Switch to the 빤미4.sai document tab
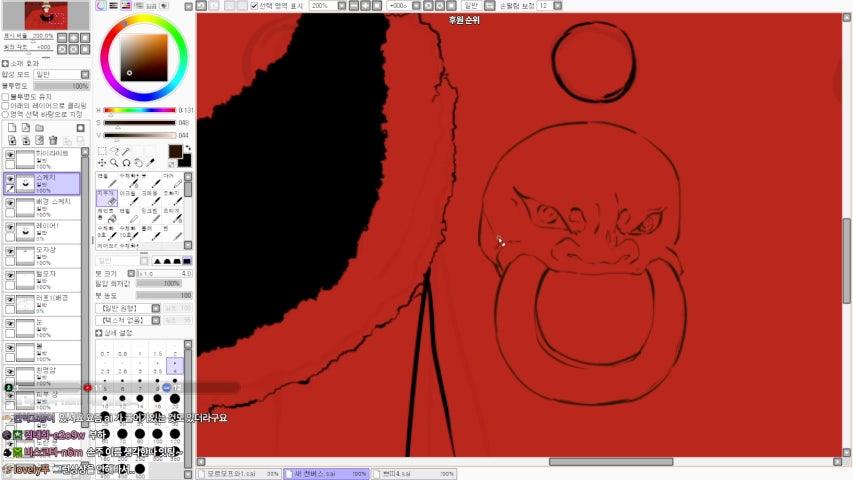The height and width of the screenshot is (480, 853). (414, 474)
